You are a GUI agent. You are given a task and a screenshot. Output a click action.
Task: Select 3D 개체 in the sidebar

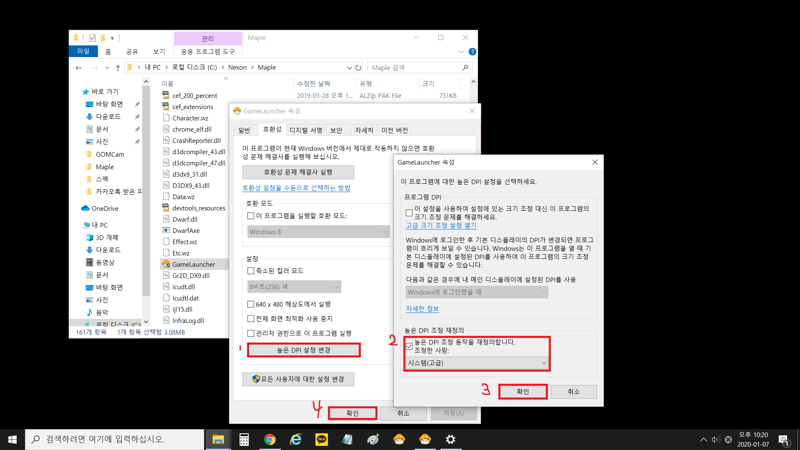pyautogui.click(x=102, y=237)
